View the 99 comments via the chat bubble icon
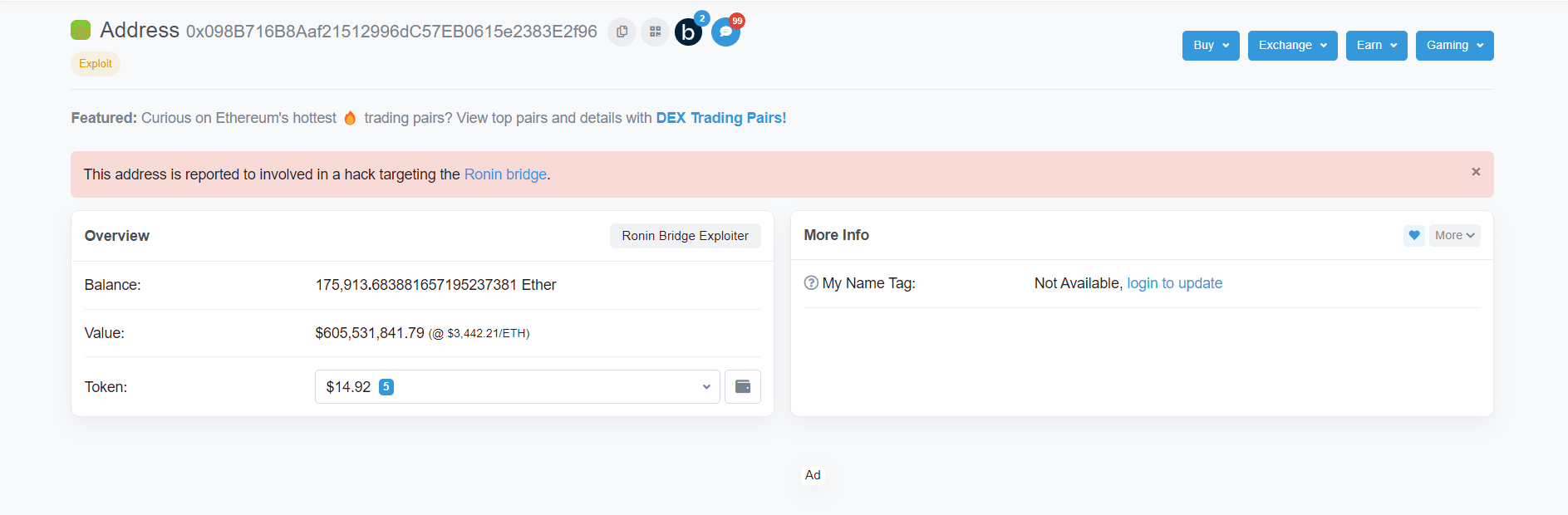 725,32
